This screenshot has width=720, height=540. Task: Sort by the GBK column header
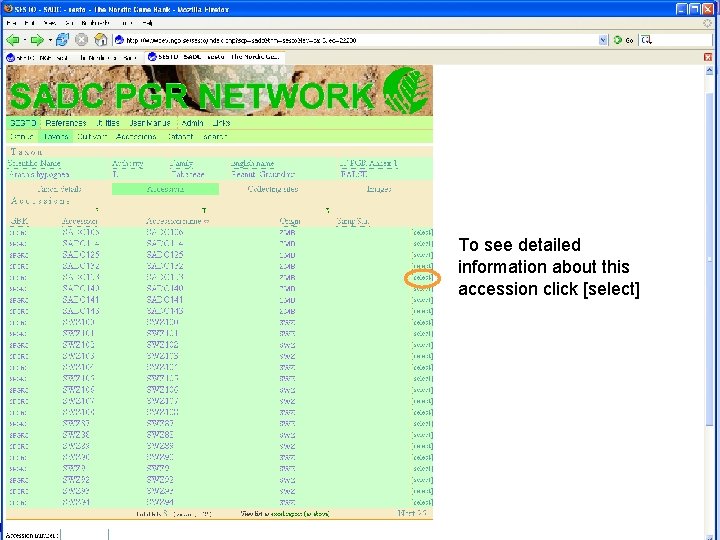[x=19, y=221]
